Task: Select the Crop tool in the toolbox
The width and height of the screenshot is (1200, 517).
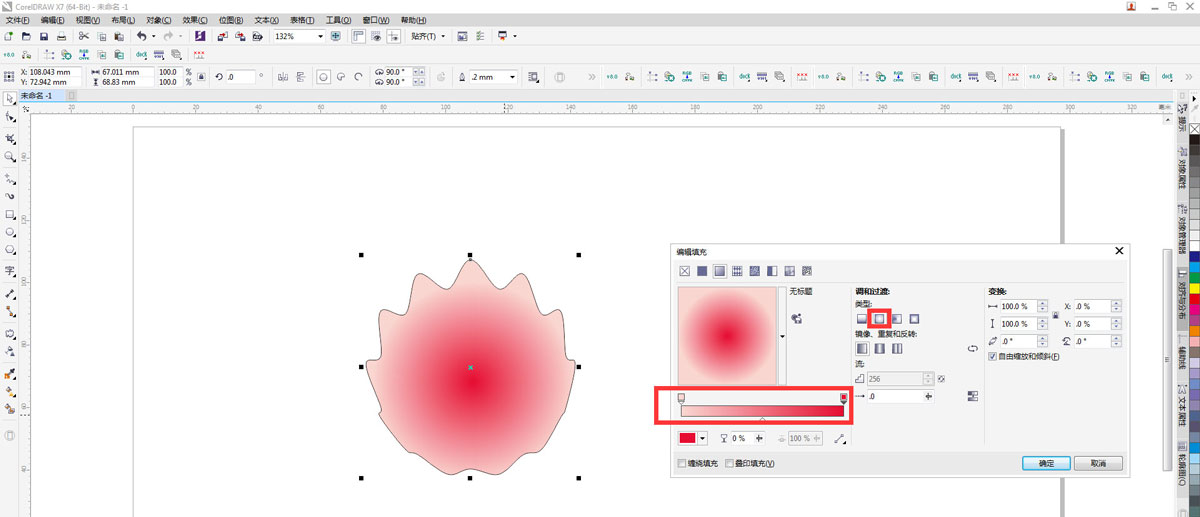Action: 10,138
